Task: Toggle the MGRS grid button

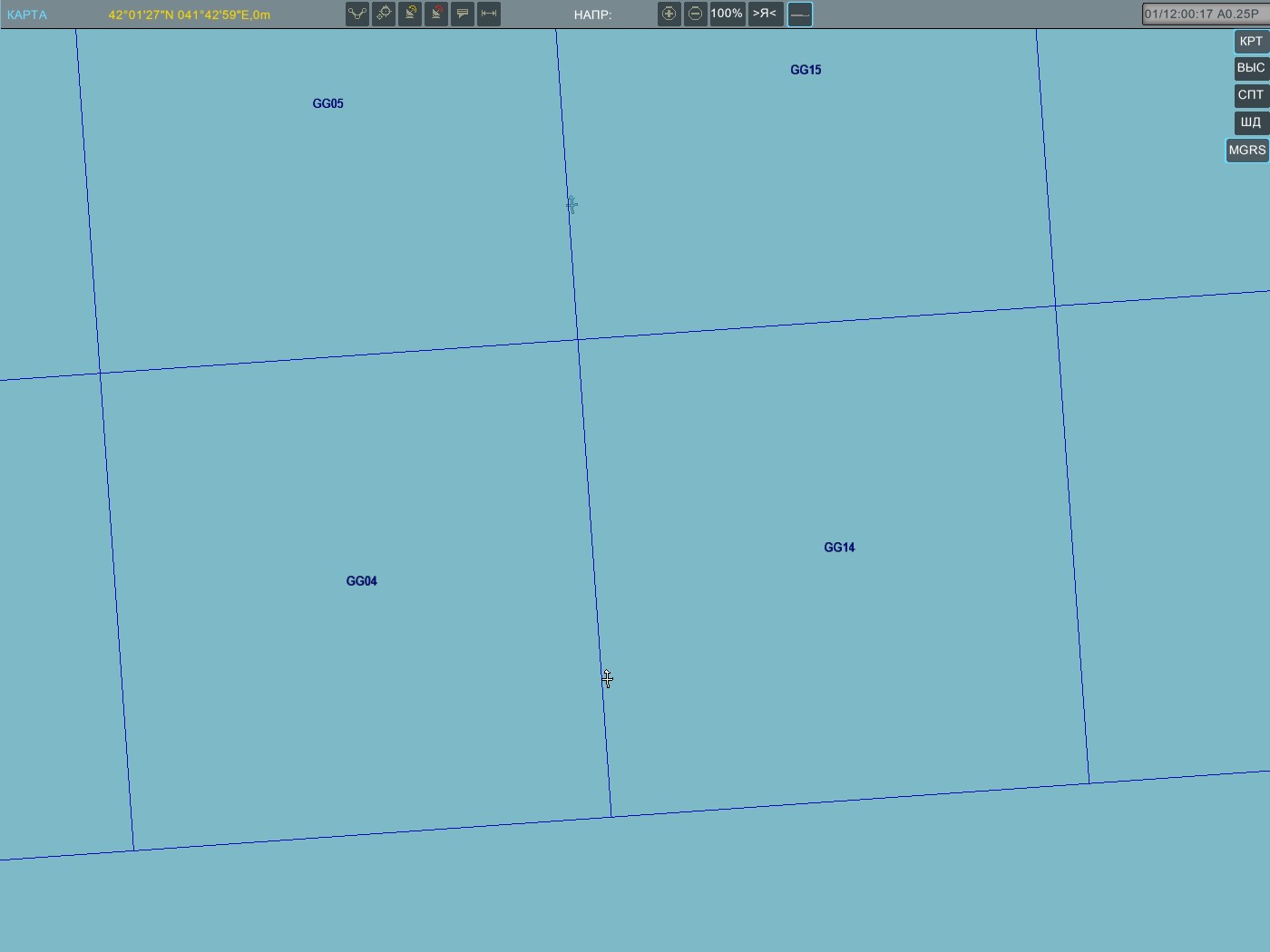Action: point(1247,151)
